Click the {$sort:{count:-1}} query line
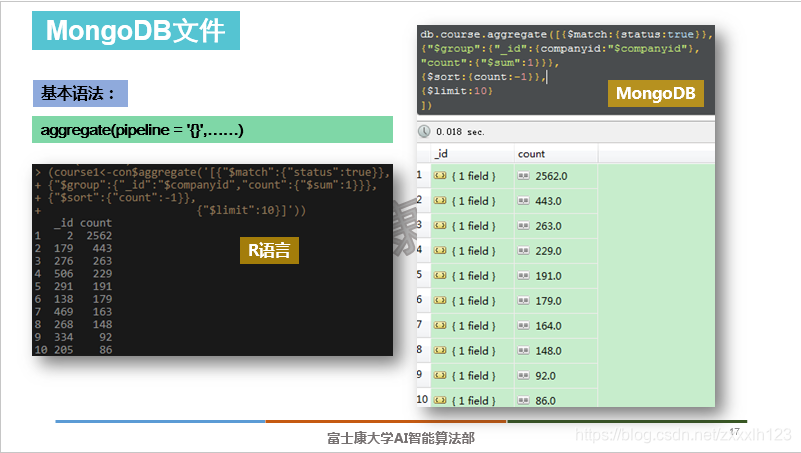The width and height of the screenshot is (801, 453). 483,77
